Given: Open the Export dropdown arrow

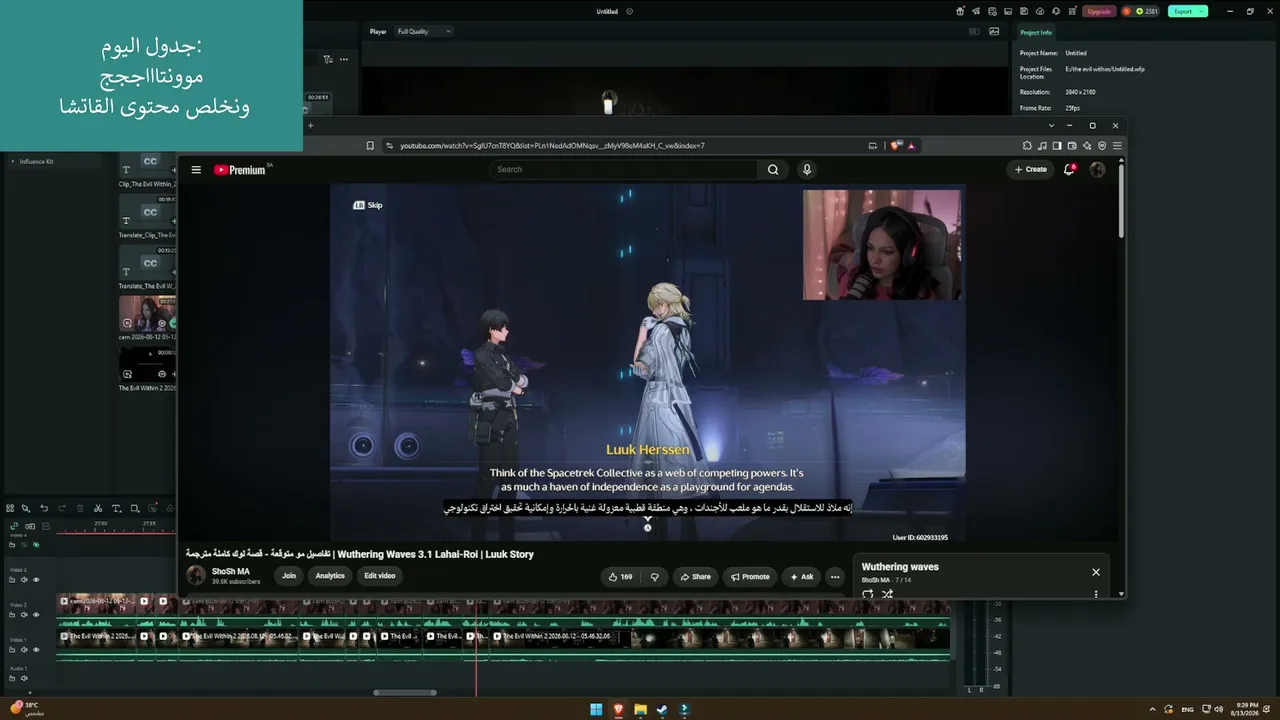Looking at the screenshot, I should tap(1202, 11).
